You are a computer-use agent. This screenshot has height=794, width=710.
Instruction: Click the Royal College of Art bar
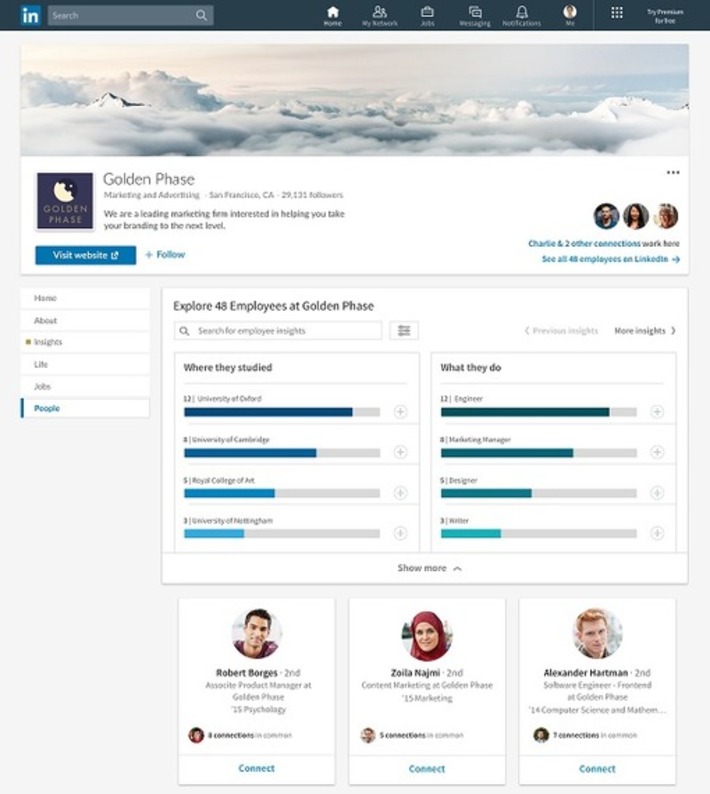pos(282,493)
